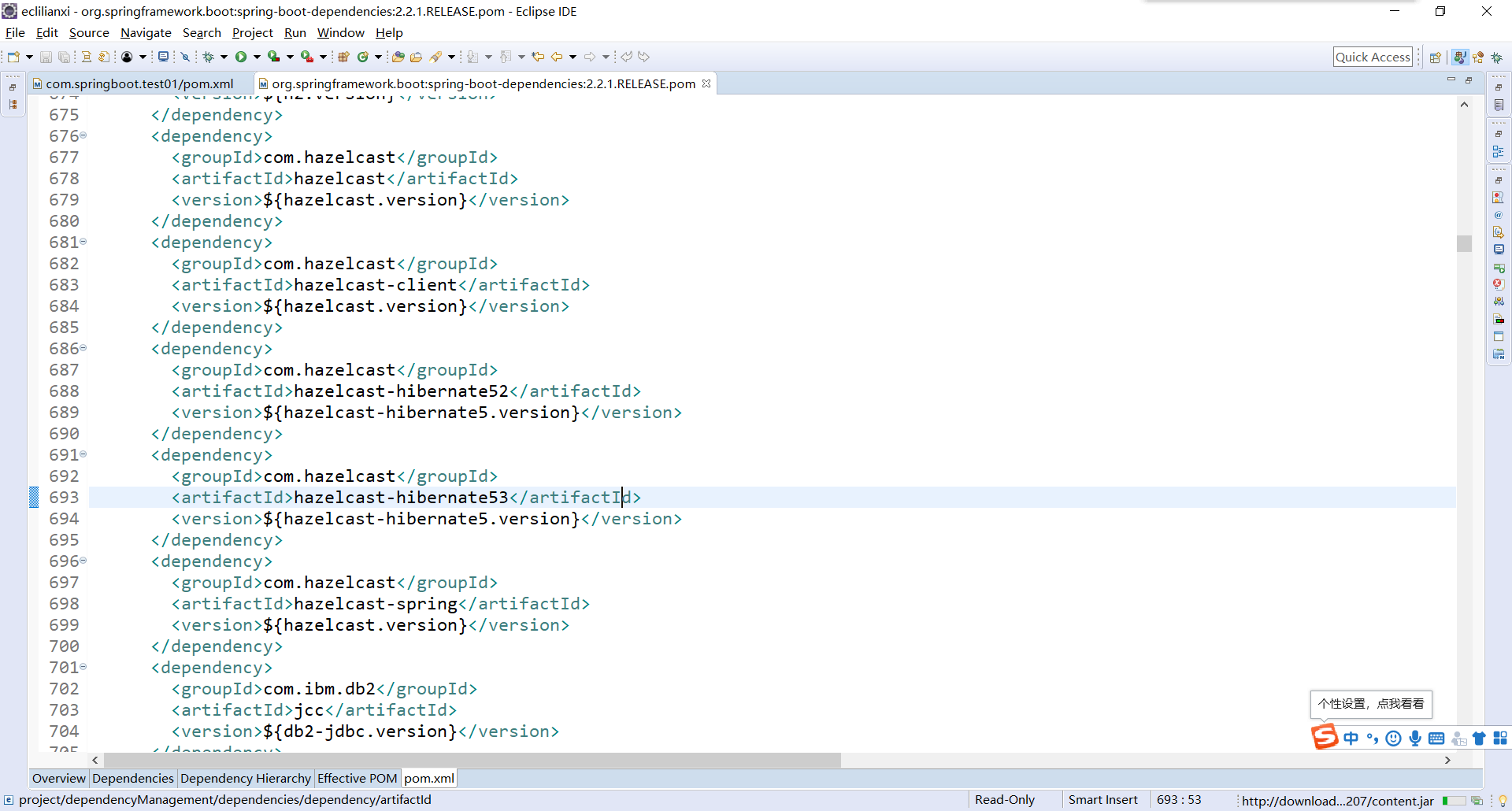
Task: Open the Navigate menu
Action: (146, 33)
